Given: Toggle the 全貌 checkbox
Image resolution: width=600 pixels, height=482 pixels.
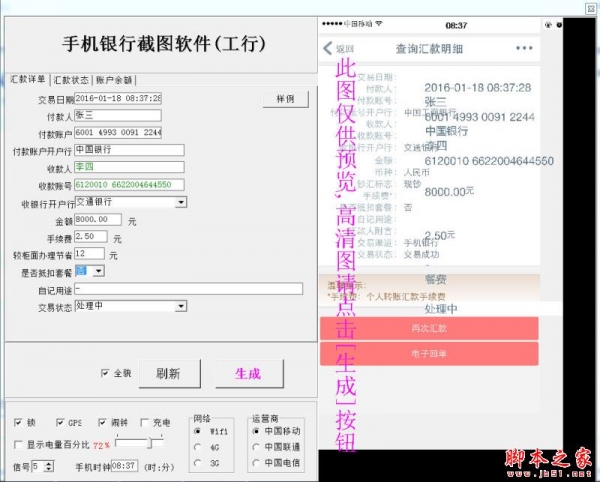Looking at the screenshot, I should [104, 373].
